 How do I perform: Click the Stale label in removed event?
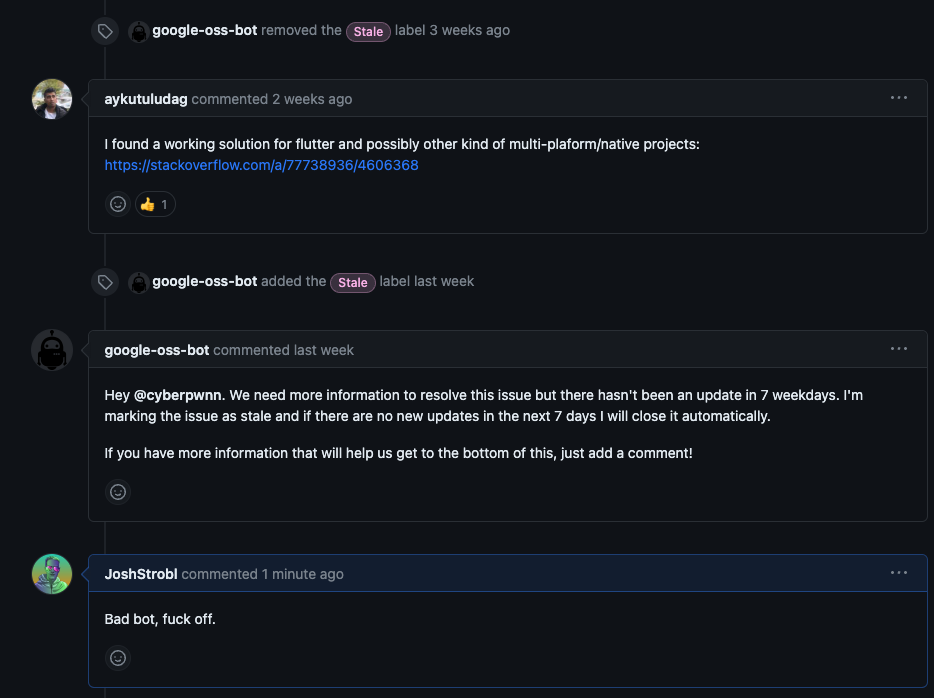click(368, 31)
